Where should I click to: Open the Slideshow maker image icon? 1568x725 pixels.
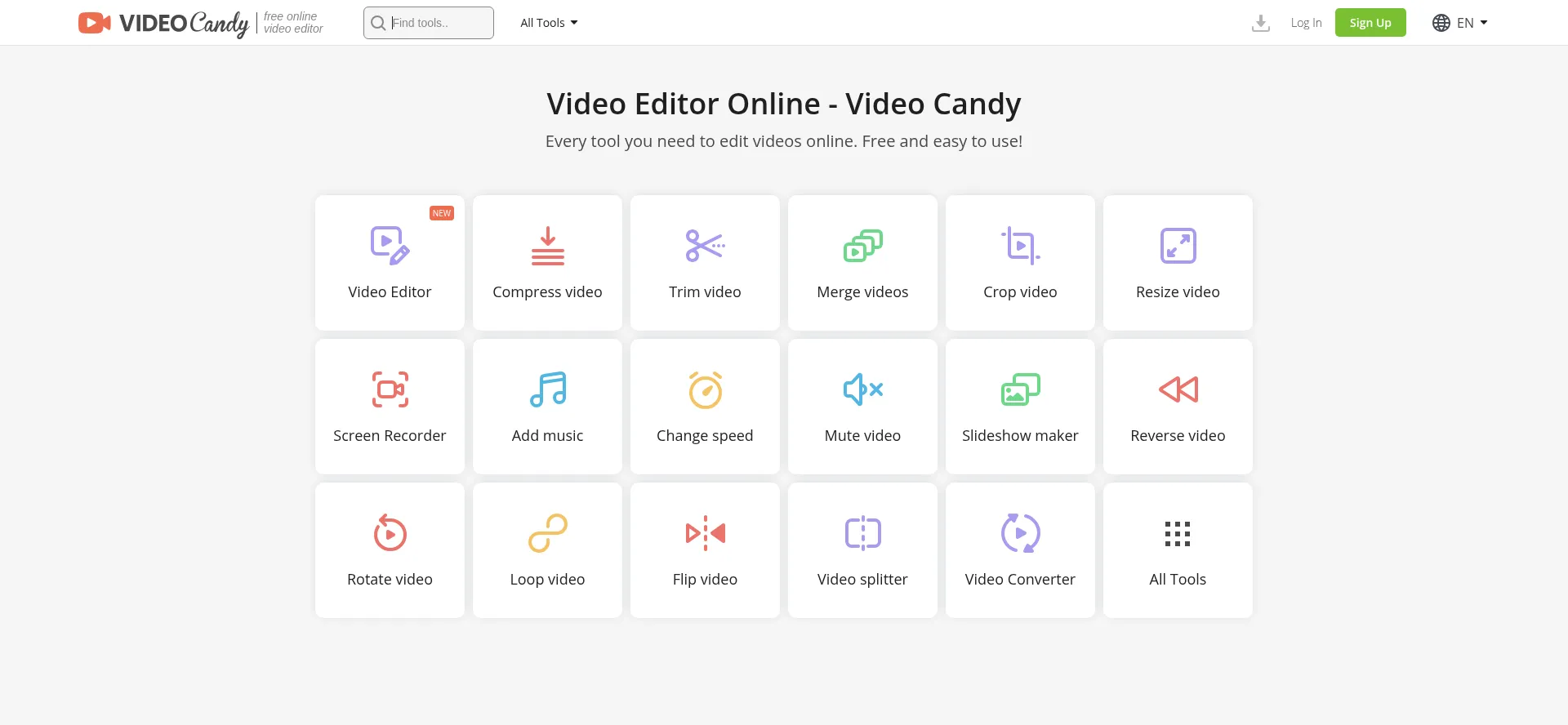click(1020, 389)
